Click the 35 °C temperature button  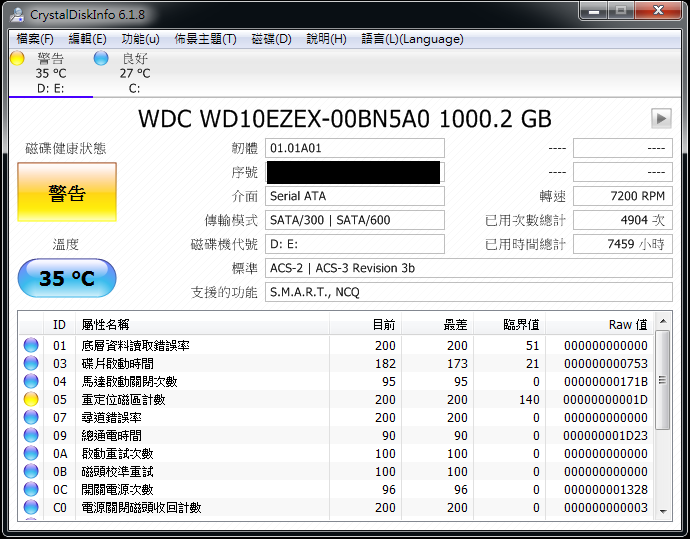(67, 278)
